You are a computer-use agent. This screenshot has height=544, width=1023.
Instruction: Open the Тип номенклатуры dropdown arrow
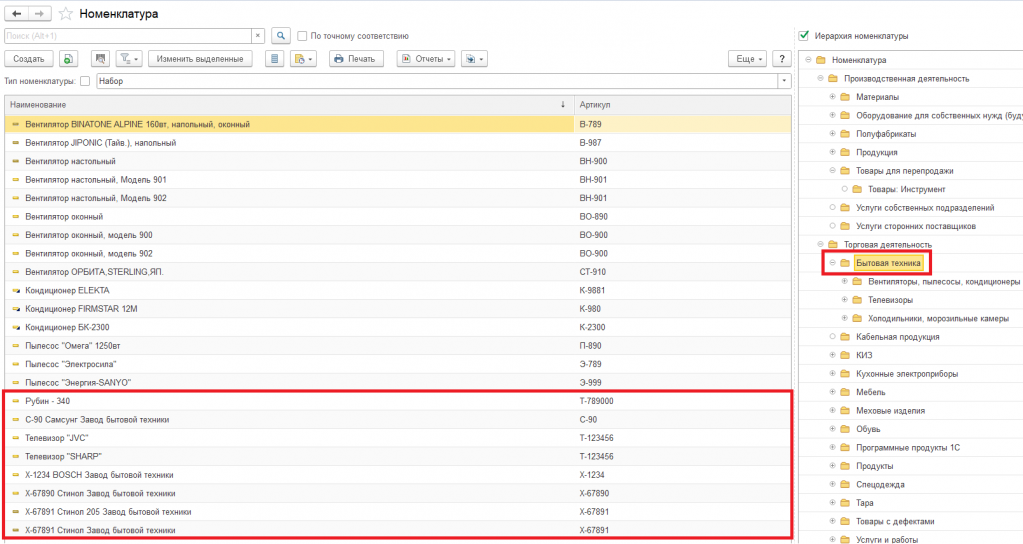(x=783, y=81)
